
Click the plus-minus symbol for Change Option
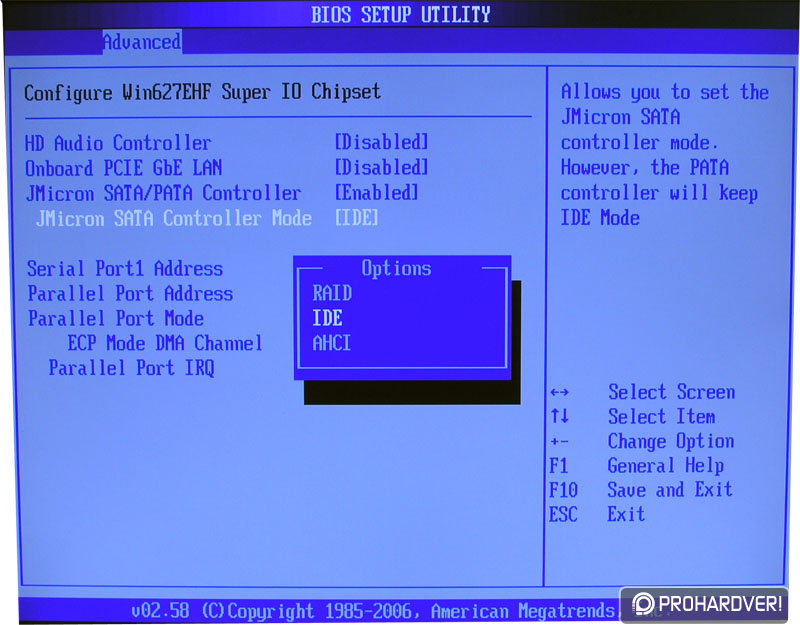559,441
